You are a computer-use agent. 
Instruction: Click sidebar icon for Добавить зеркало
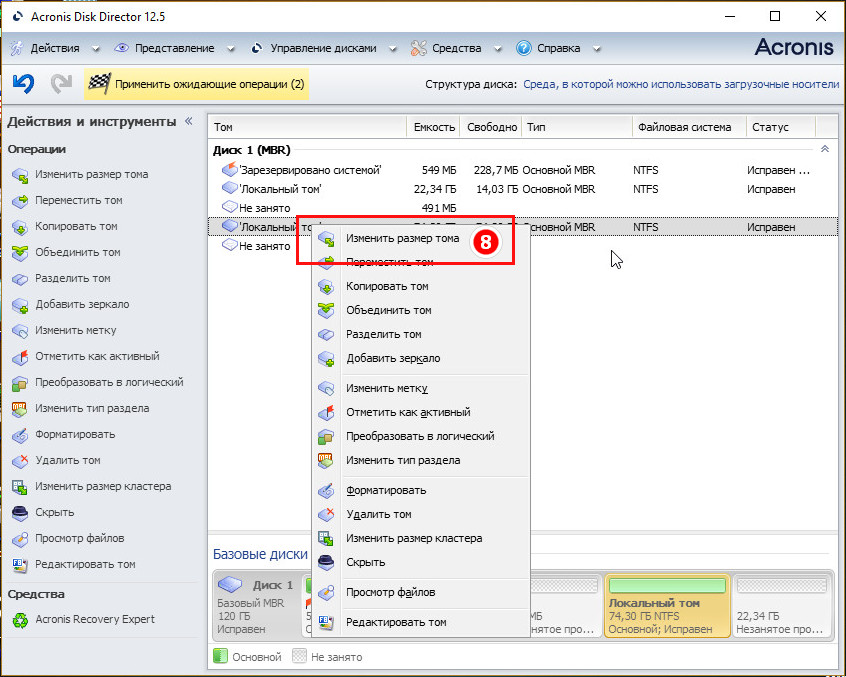tap(20, 305)
